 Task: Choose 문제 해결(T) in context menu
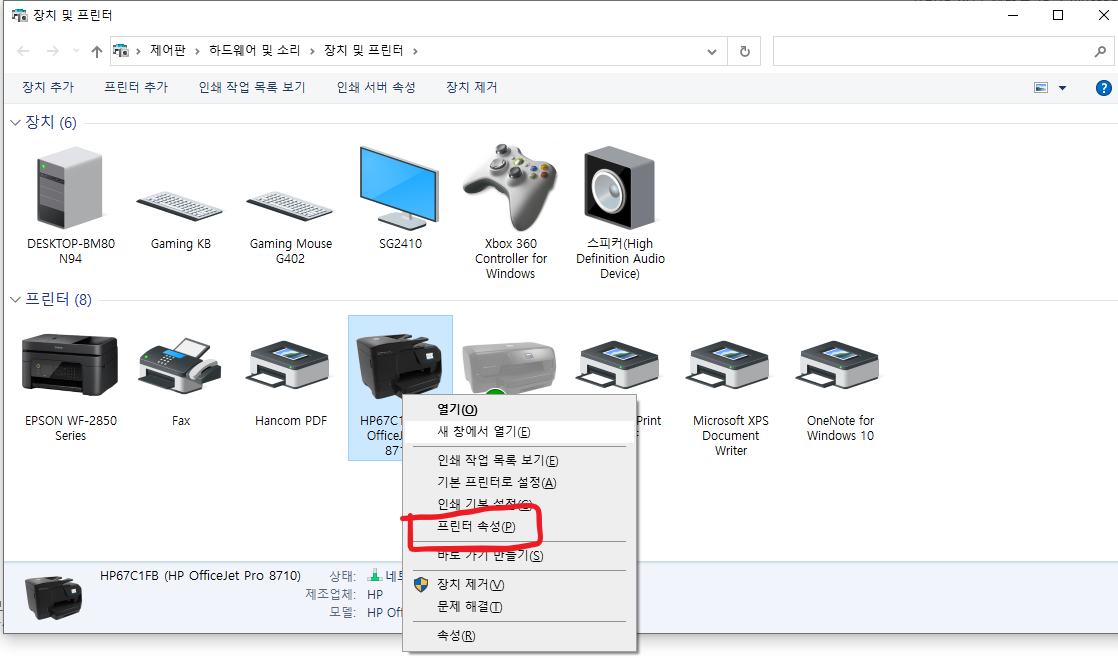[x=519, y=607]
